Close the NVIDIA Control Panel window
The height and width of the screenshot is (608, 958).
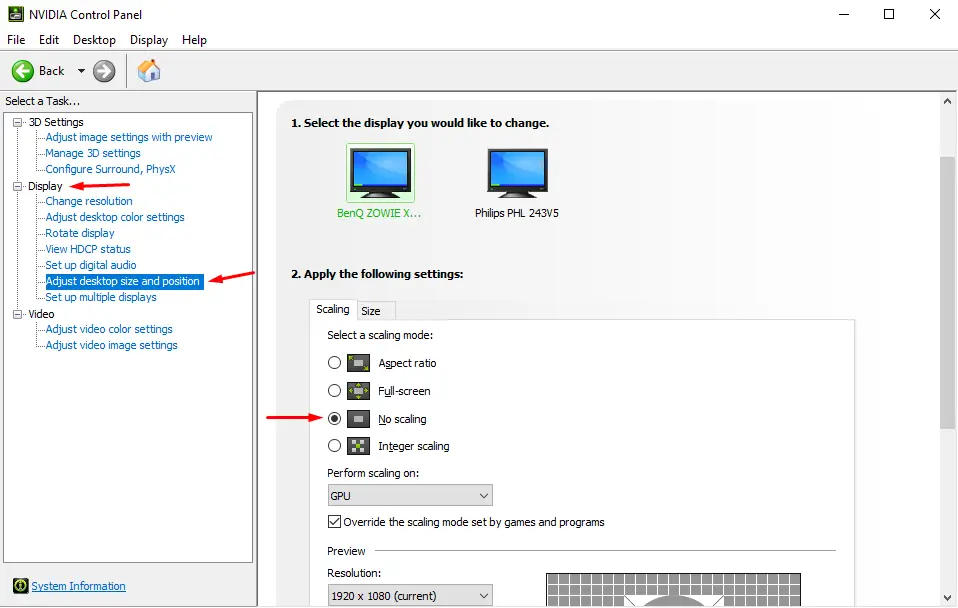(935, 14)
